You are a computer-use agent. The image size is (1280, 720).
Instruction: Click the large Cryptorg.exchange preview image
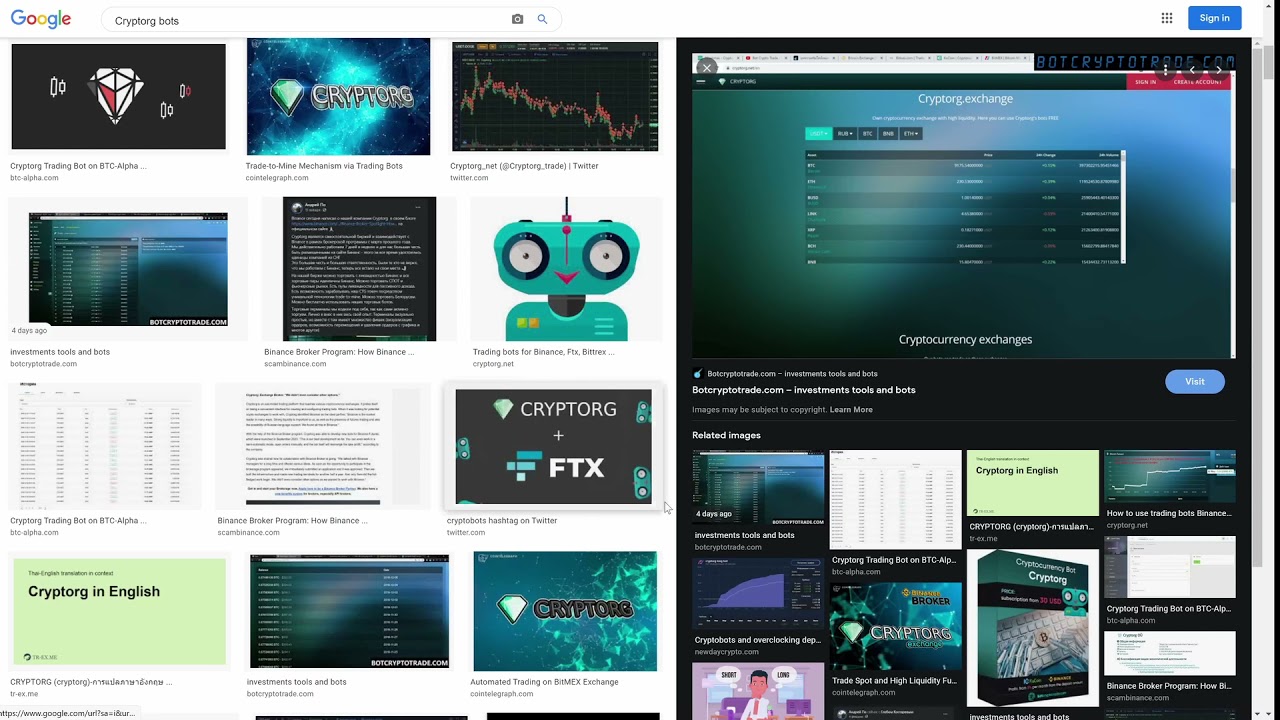click(x=963, y=206)
